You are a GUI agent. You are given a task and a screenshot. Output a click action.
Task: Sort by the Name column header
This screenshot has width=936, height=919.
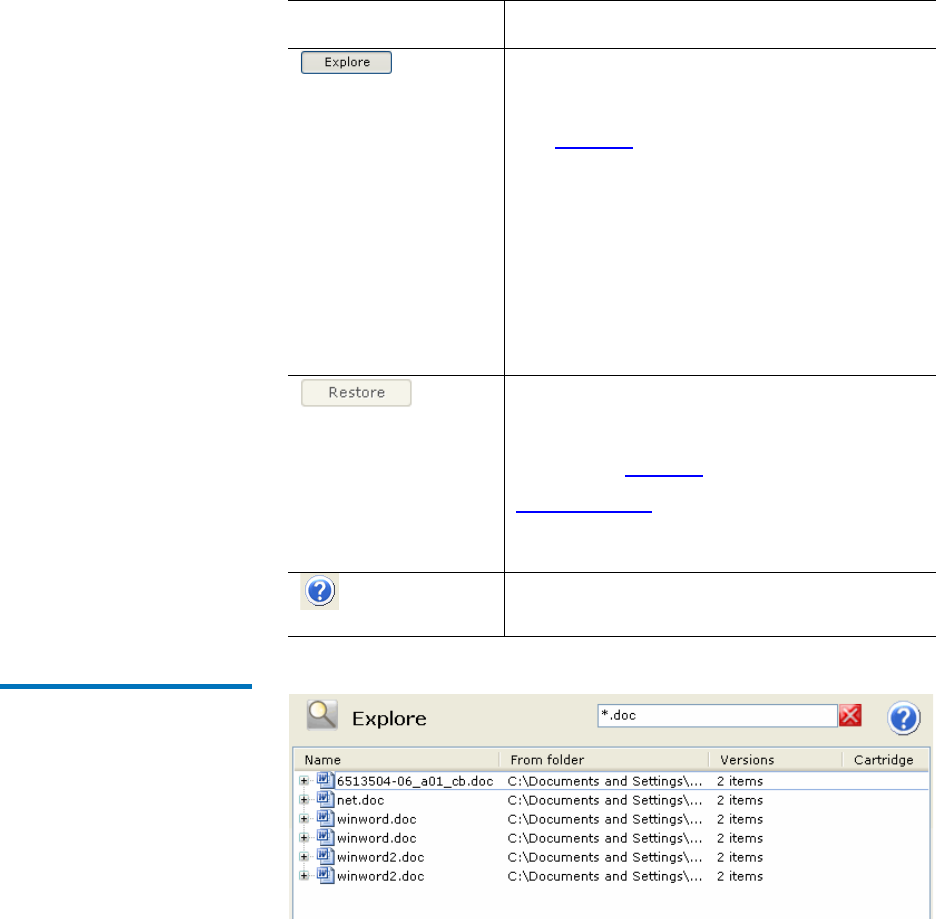396,760
